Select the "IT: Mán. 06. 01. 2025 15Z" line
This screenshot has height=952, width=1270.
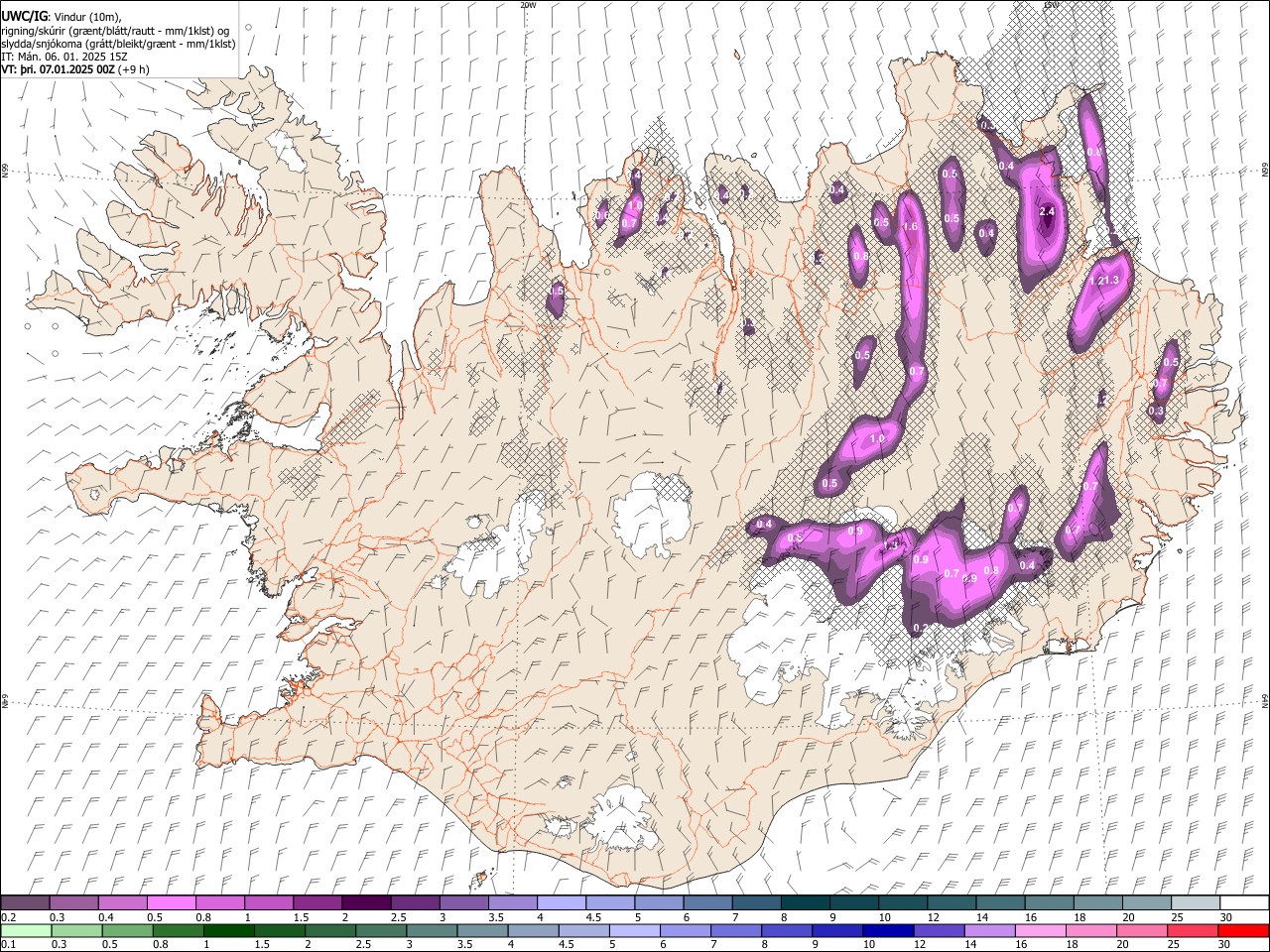click(x=64, y=57)
